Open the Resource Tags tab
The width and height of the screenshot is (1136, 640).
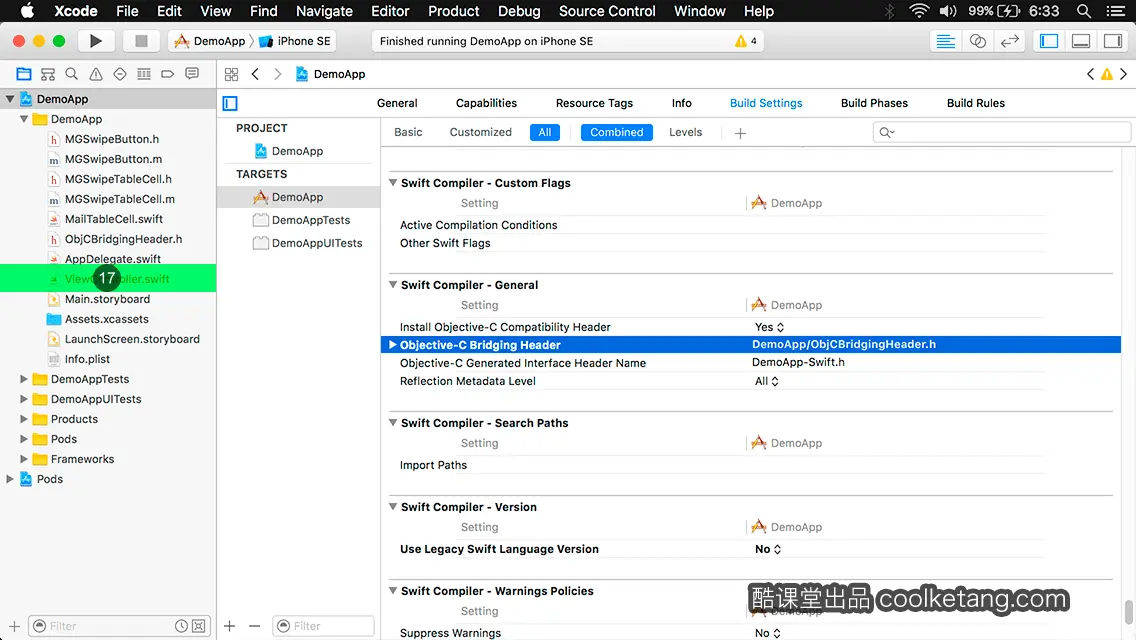594,103
